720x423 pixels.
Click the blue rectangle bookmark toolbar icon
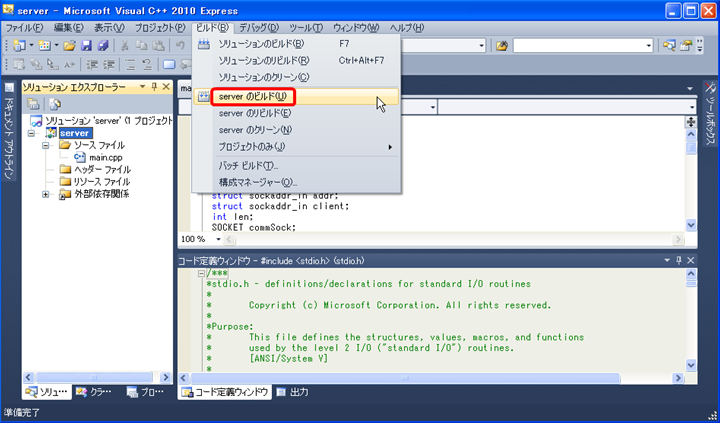[x=169, y=65]
